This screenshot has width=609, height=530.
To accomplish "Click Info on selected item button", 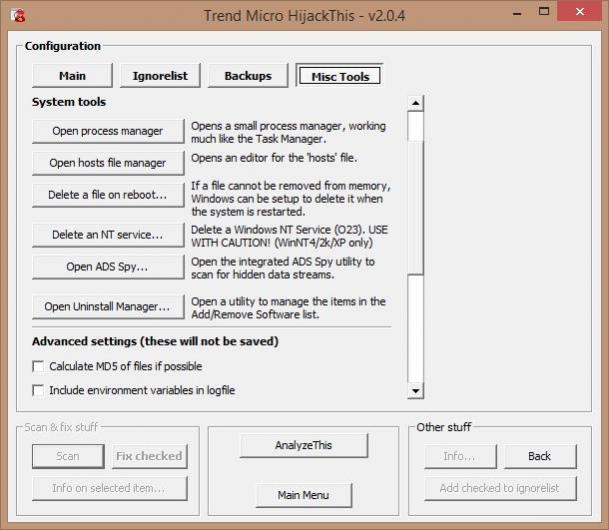I will tap(110, 488).
